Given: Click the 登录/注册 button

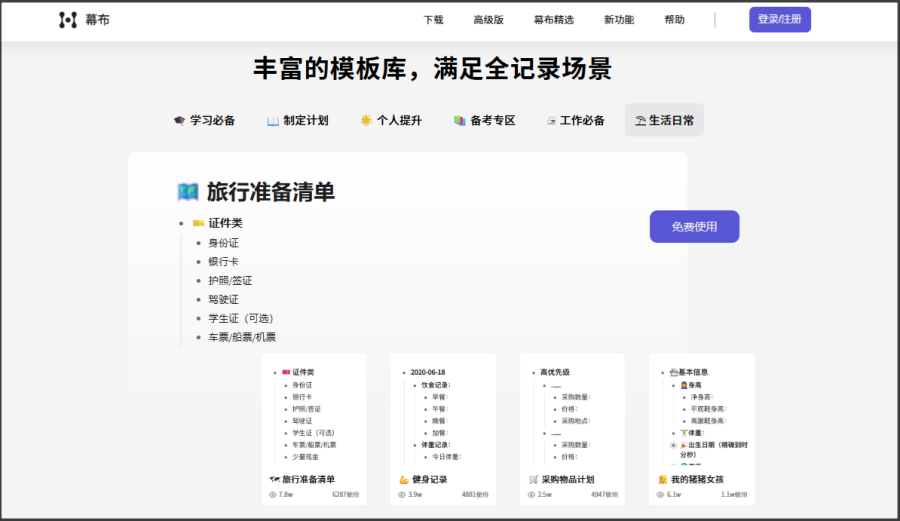Looking at the screenshot, I should [780, 20].
